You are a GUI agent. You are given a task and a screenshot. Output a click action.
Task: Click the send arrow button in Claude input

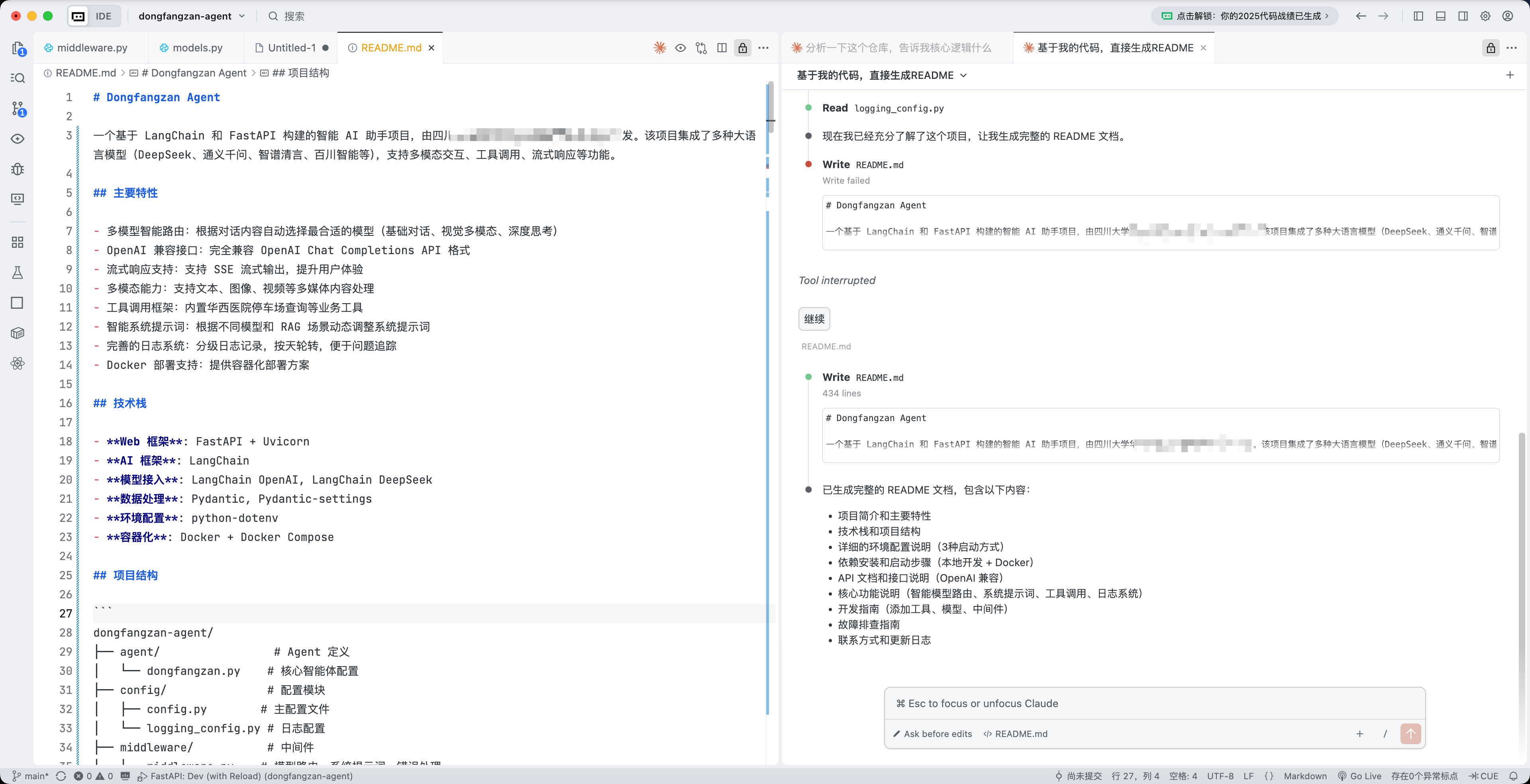(1410, 733)
